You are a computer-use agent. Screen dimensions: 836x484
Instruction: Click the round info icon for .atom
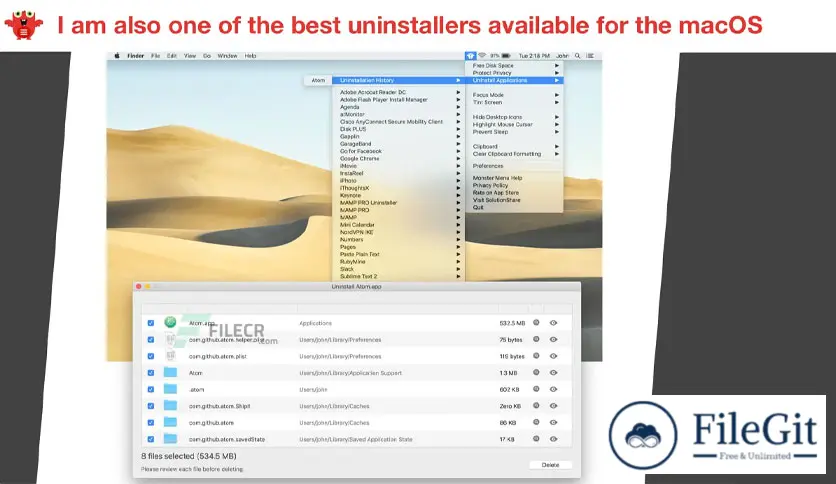pyautogui.click(x=536, y=389)
